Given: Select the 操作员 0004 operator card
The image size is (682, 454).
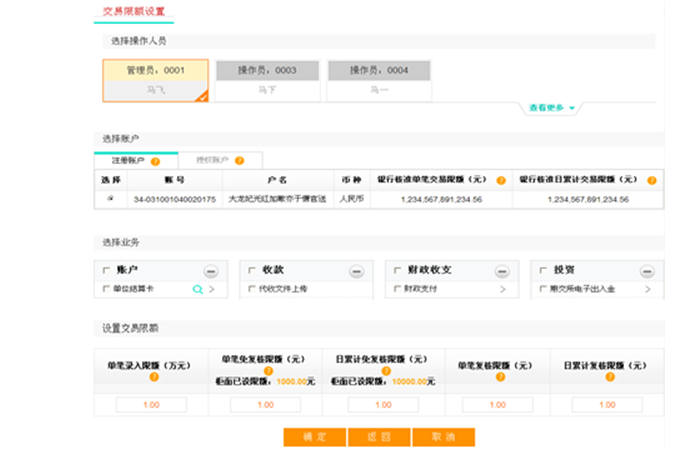Looking at the screenshot, I should click(379, 81).
